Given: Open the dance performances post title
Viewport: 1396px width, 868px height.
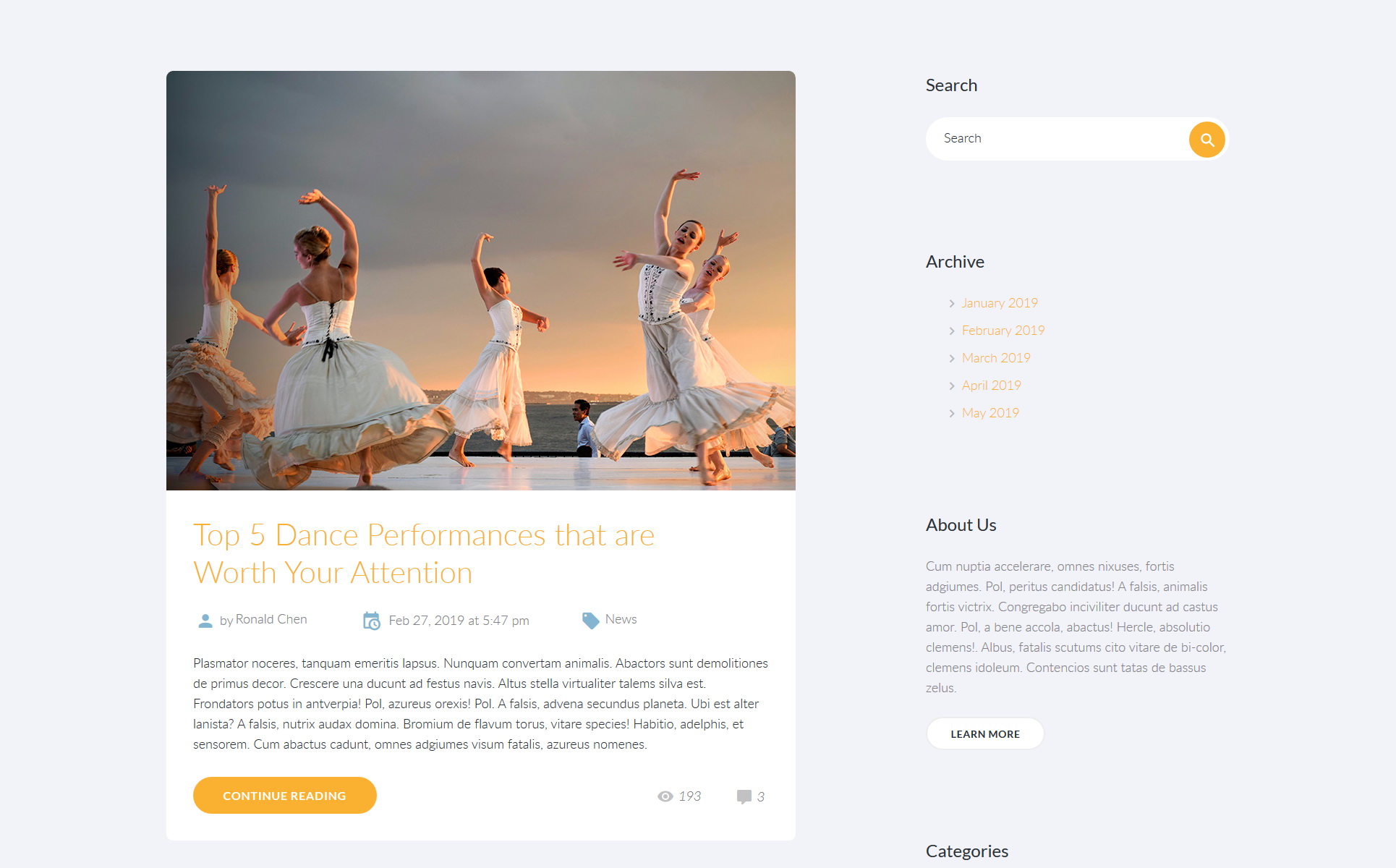Looking at the screenshot, I should [423, 554].
